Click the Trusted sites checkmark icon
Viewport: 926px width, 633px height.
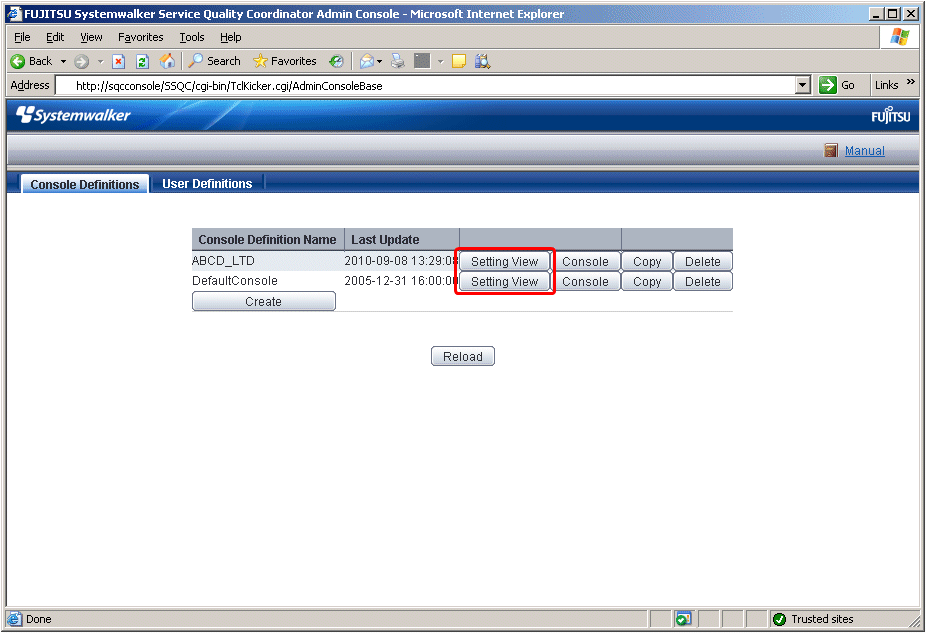point(780,619)
